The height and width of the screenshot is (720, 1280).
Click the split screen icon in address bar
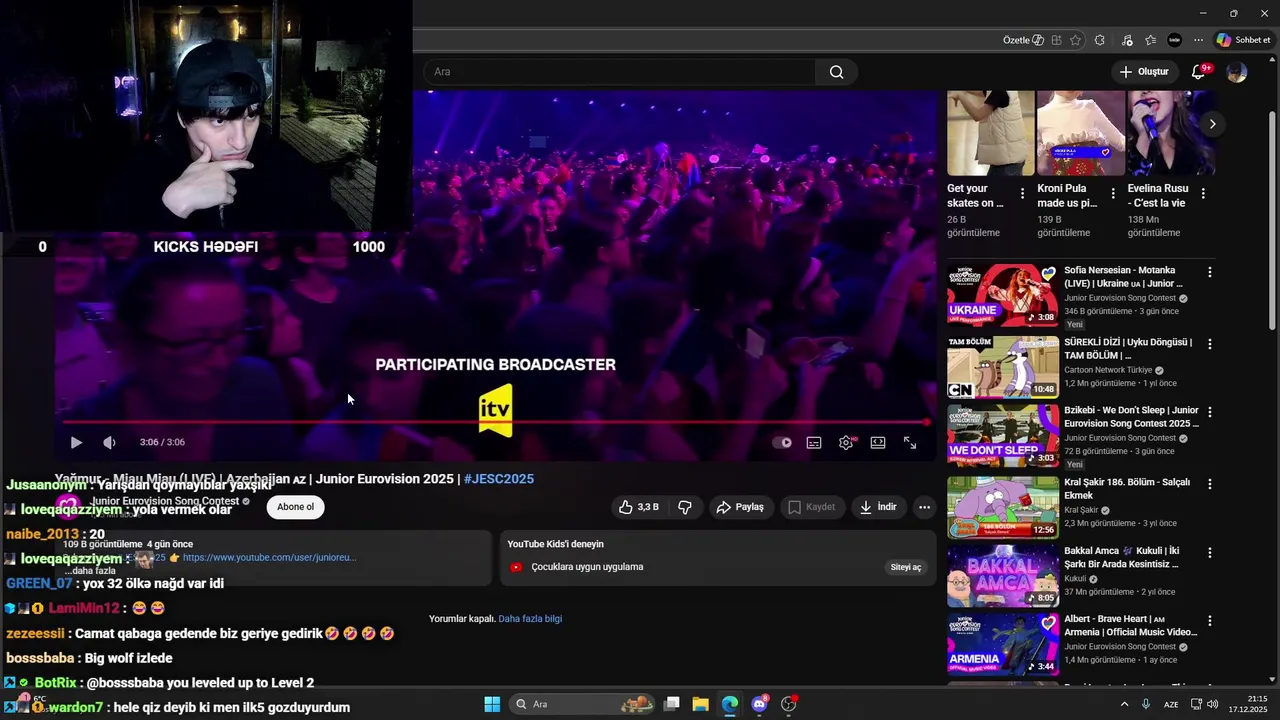(1056, 40)
